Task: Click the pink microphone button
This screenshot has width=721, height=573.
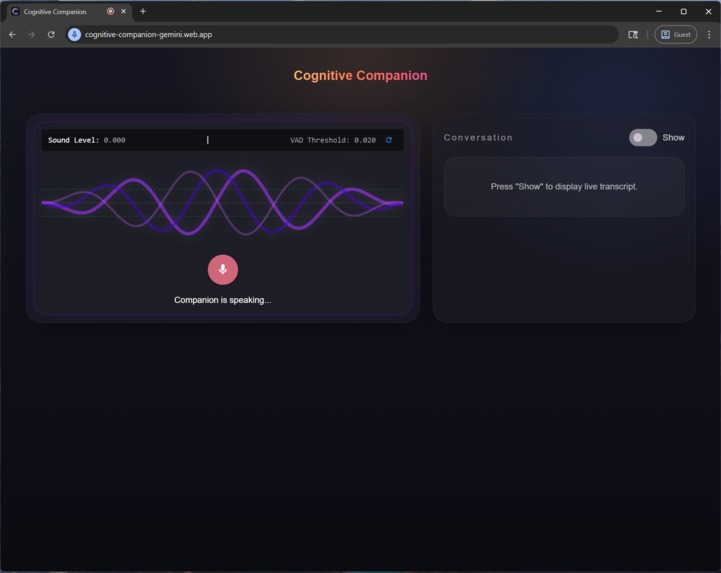Action: (x=223, y=269)
